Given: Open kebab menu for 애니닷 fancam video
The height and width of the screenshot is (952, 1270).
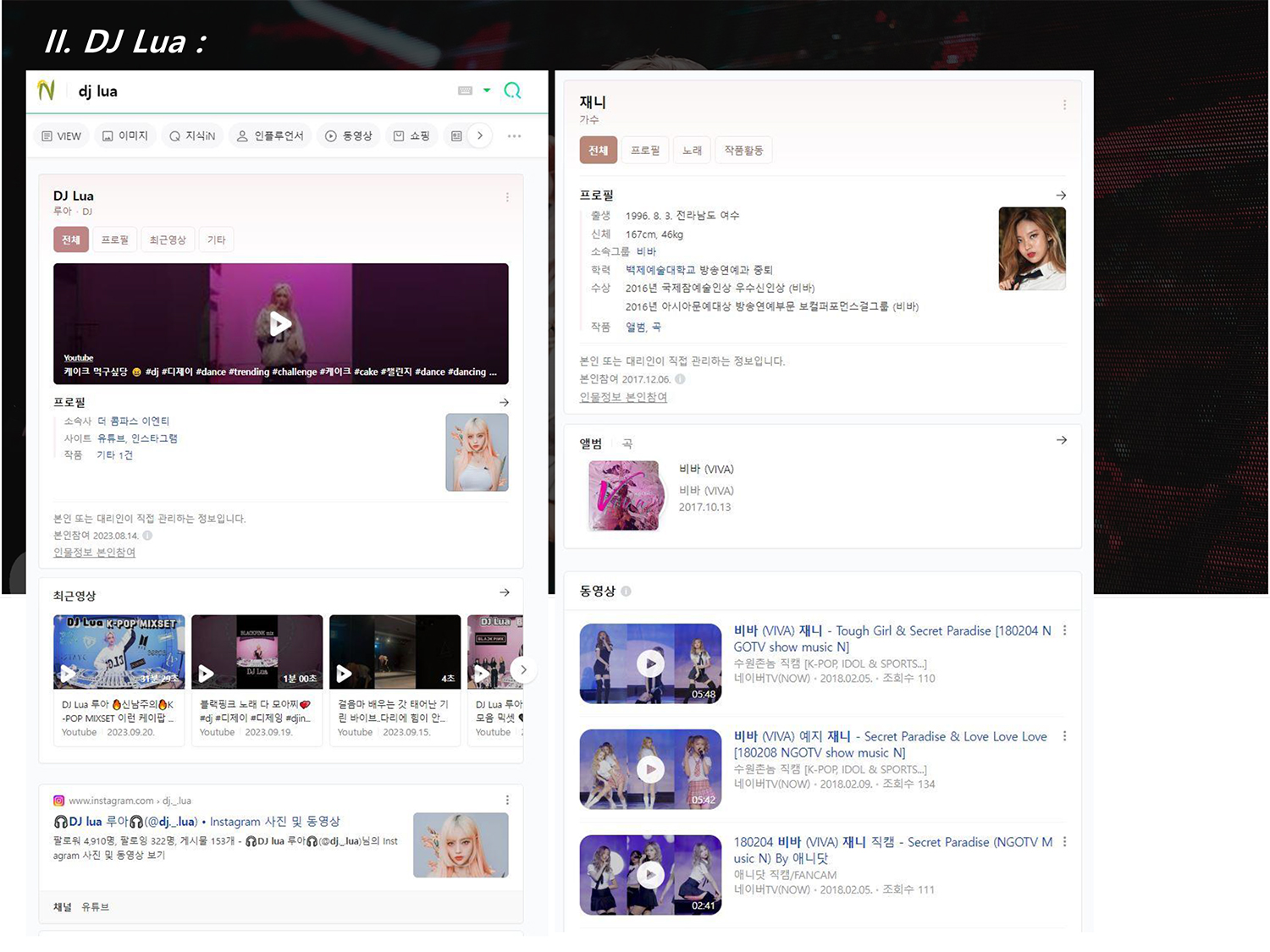Looking at the screenshot, I should [1064, 842].
